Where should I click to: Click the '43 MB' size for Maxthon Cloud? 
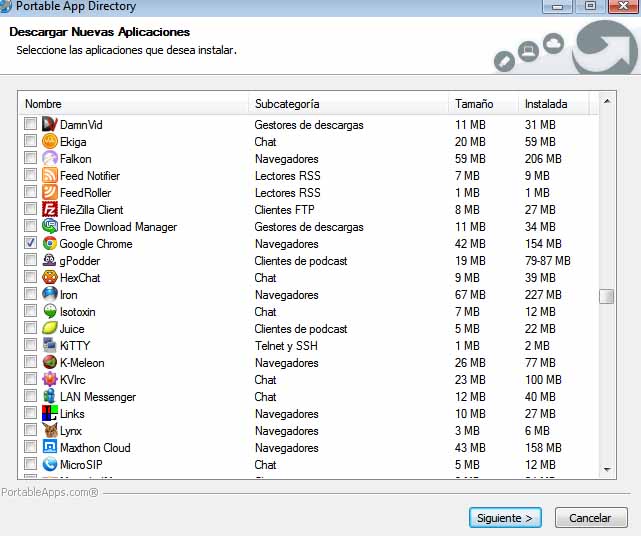(x=470, y=448)
